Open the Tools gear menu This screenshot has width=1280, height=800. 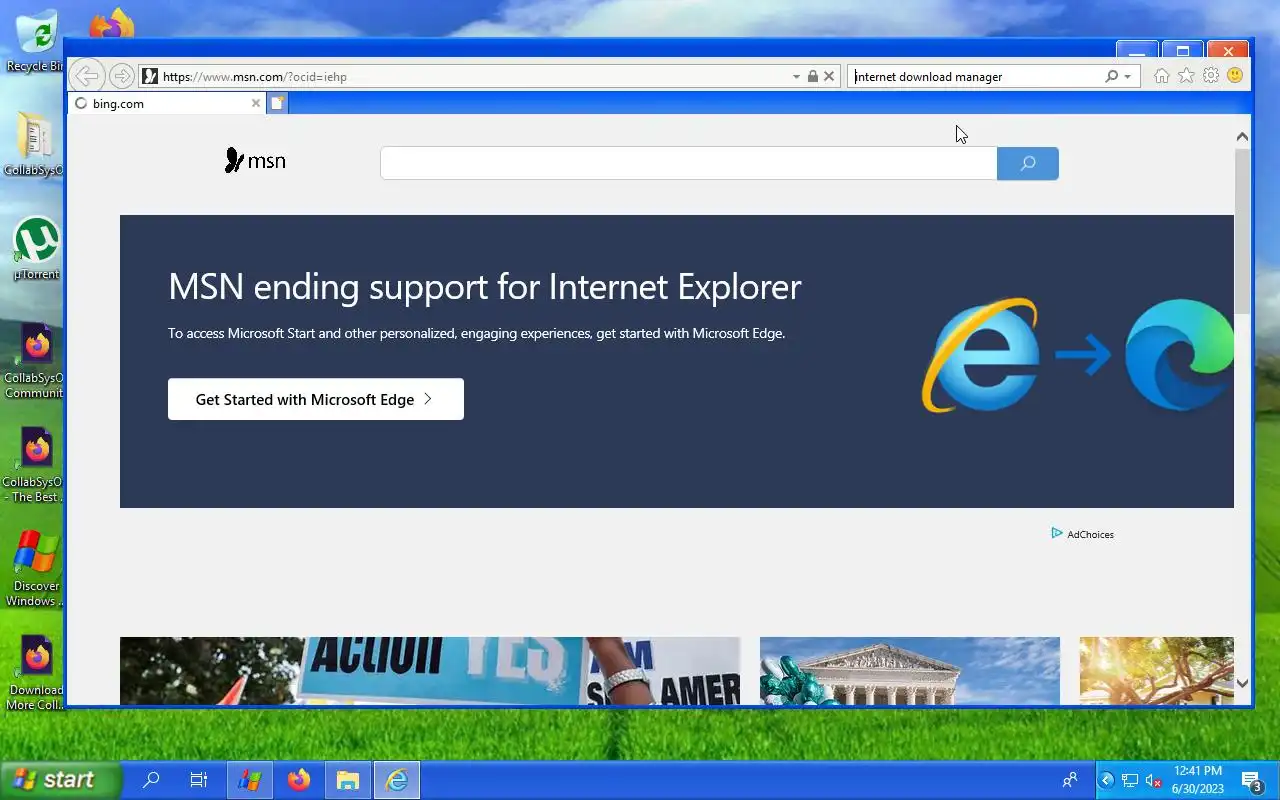pos(1211,76)
